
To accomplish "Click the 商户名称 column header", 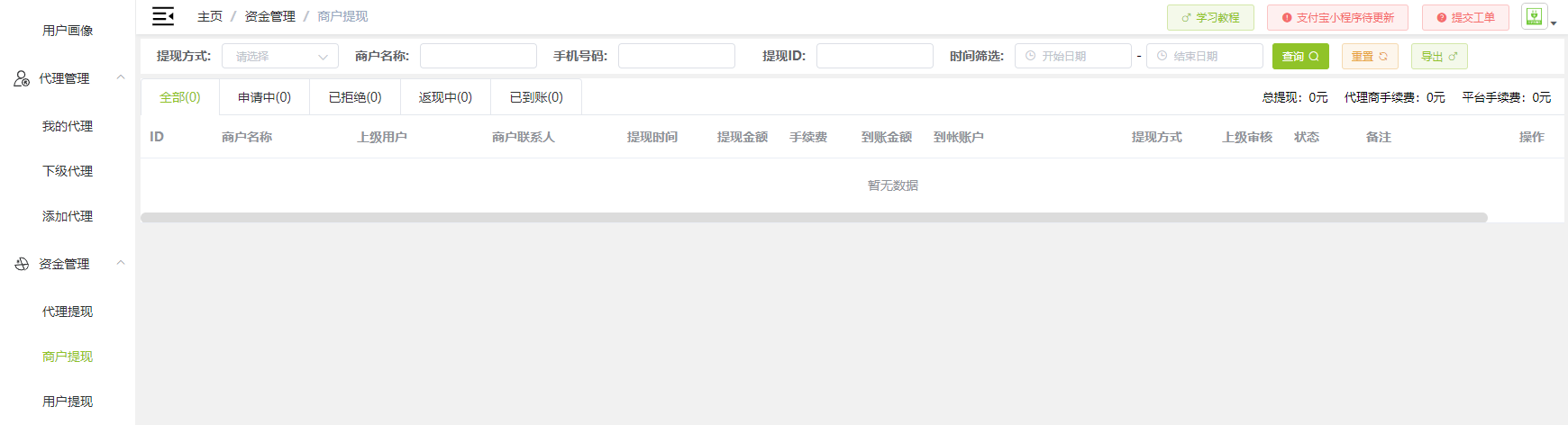I will pyautogui.click(x=247, y=137).
